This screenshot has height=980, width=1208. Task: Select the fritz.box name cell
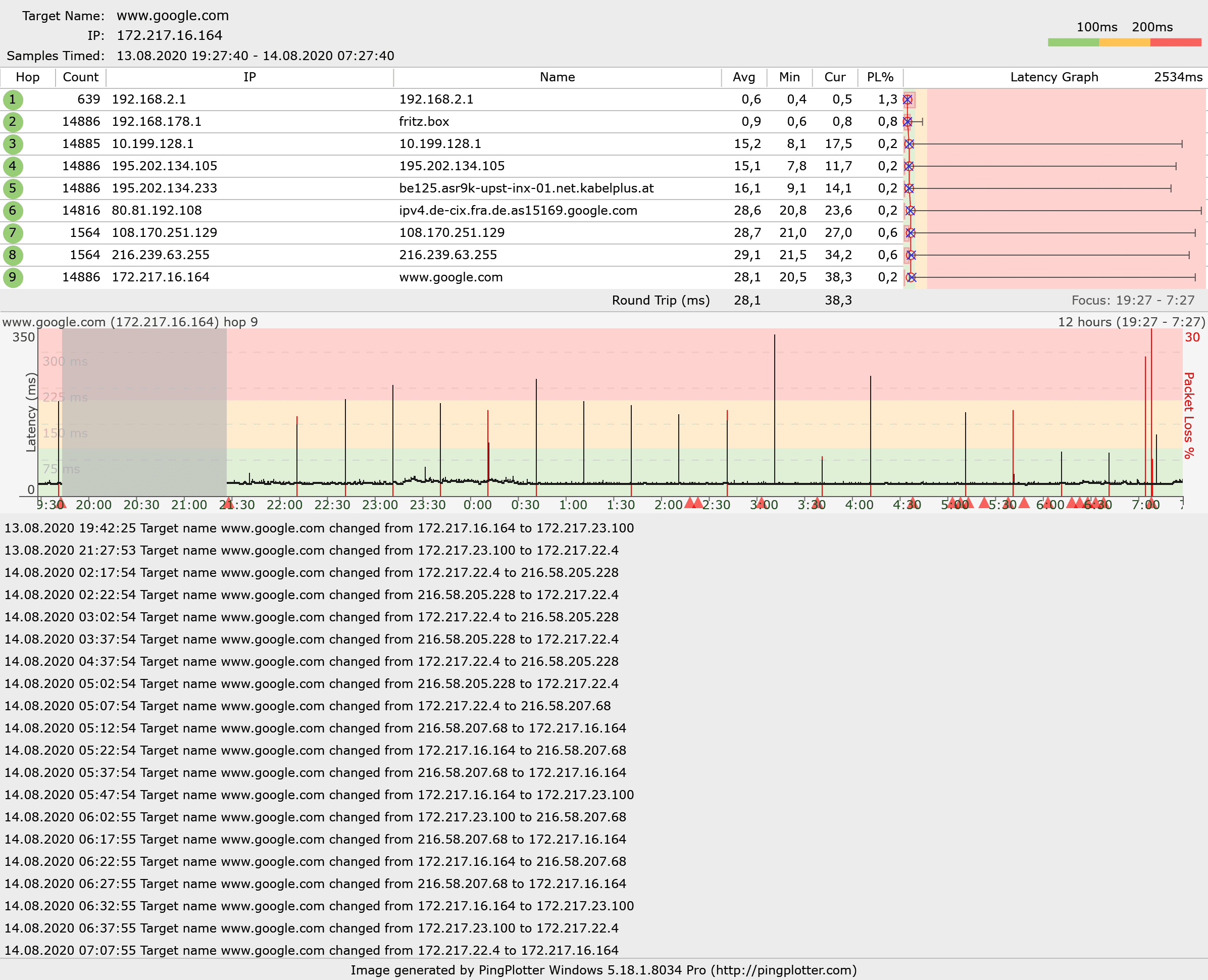pyautogui.click(x=424, y=122)
